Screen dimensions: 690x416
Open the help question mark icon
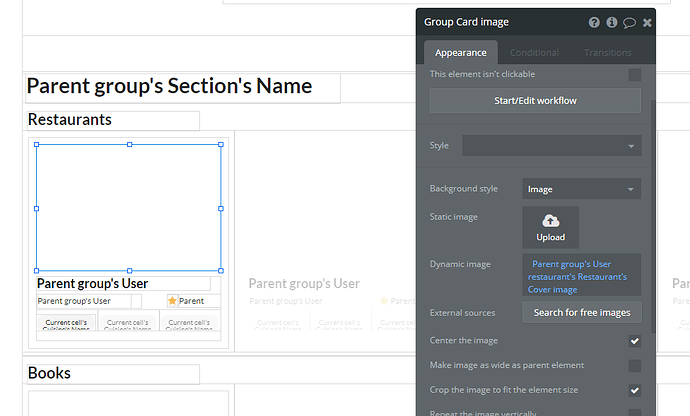click(594, 22)
